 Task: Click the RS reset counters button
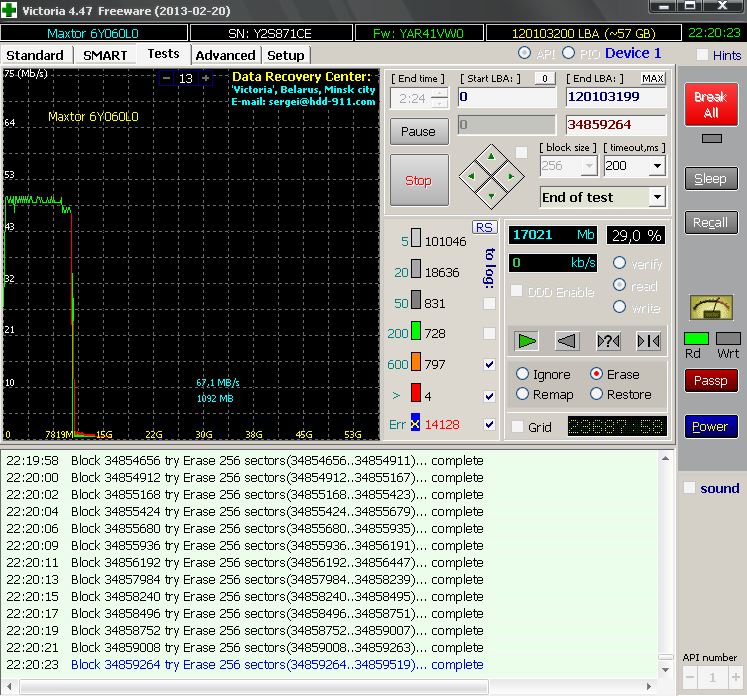(485, 228)
